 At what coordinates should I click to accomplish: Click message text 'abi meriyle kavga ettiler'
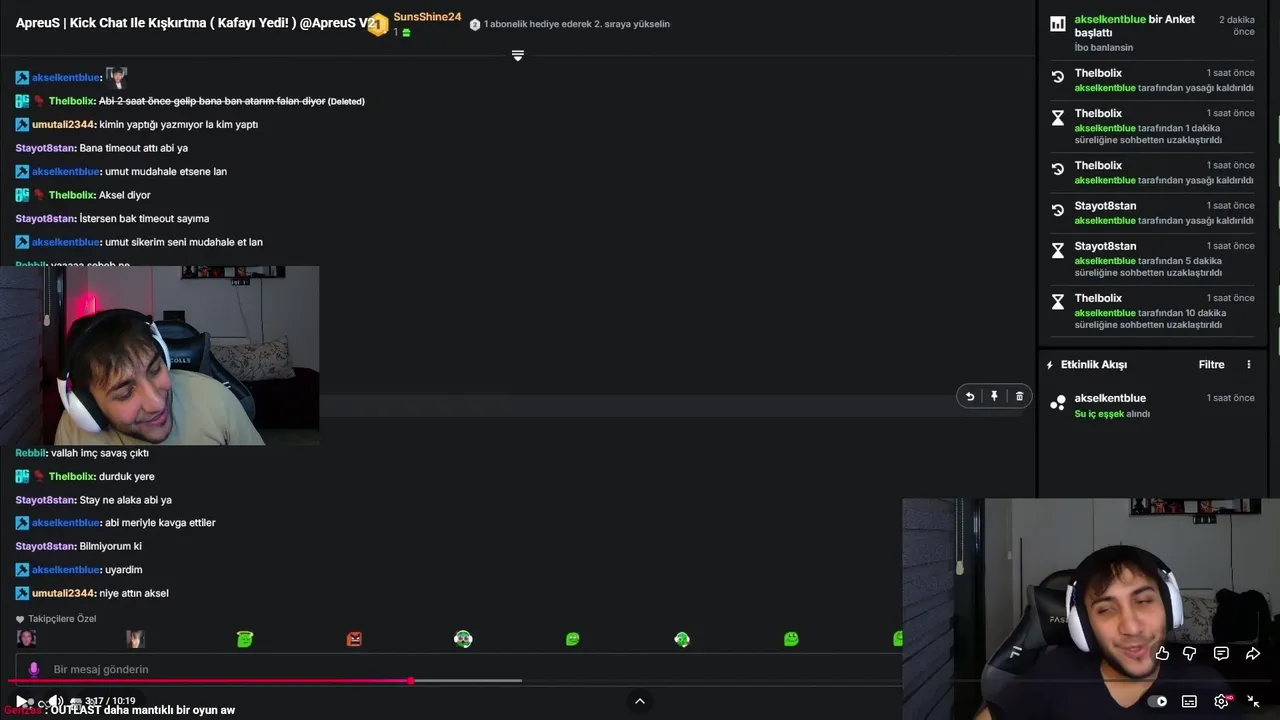160,523
